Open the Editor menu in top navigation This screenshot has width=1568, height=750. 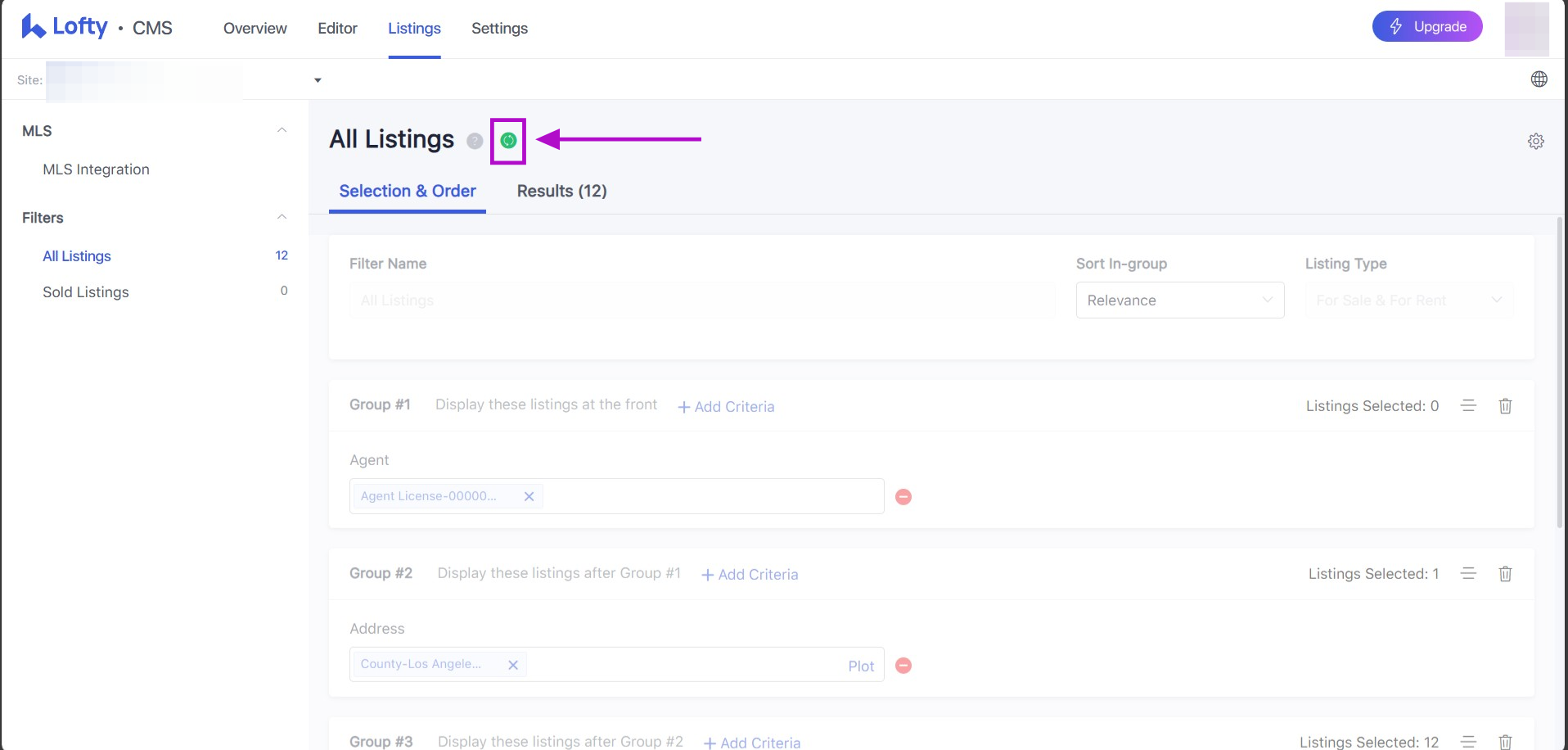coord(337,29)
